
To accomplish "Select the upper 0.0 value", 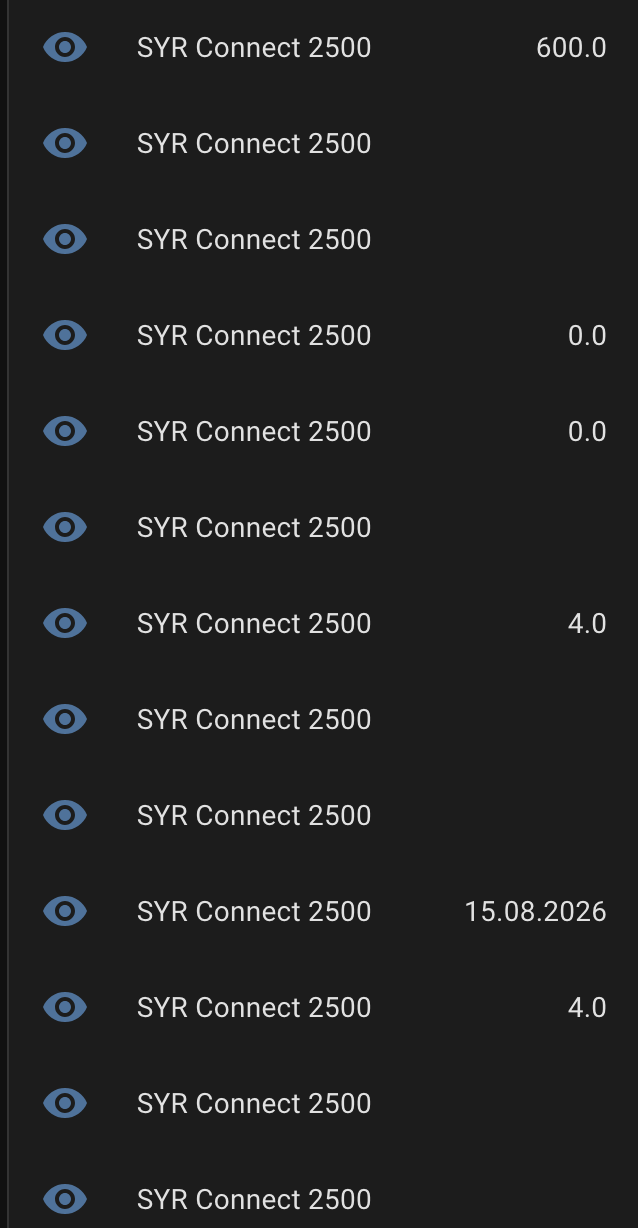I will 587,335.
